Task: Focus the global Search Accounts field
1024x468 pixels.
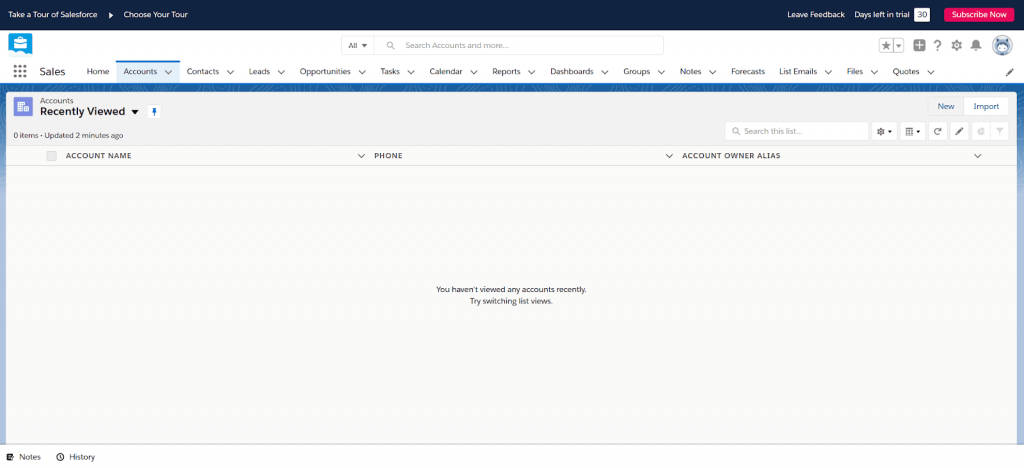Action: pyautogui.click(x=519, y=46)
